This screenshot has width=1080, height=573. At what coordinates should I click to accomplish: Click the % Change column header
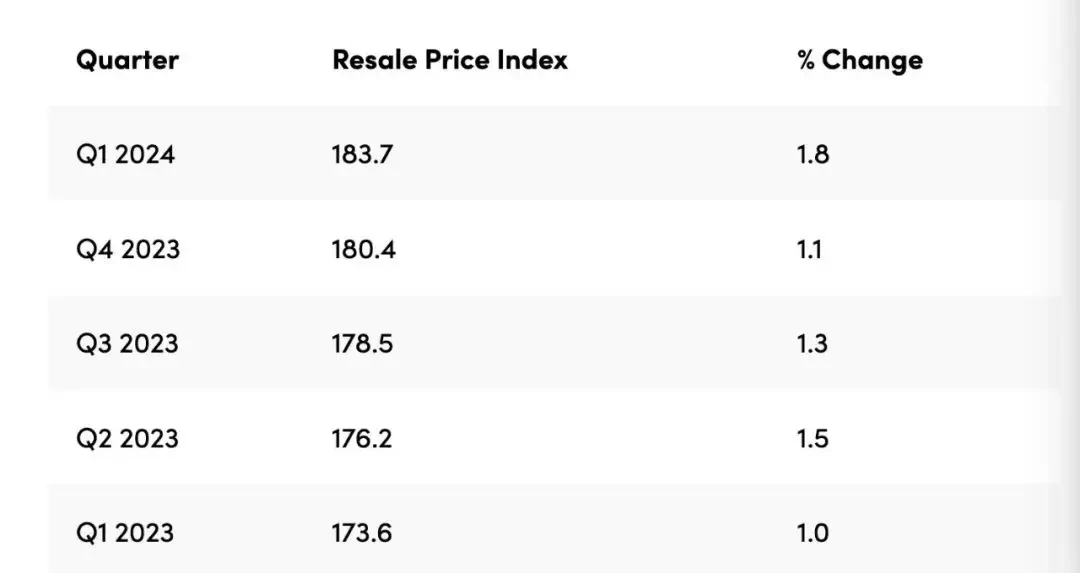click(x=860, y=60)
